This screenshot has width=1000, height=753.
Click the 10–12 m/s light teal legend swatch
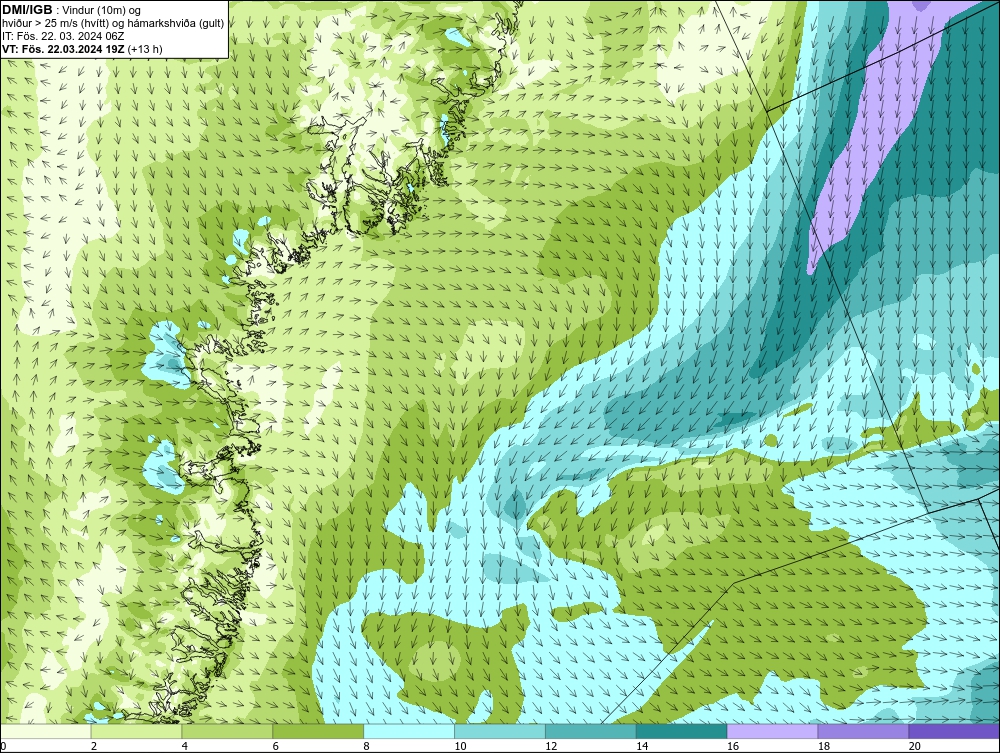[x=500, y=731]
